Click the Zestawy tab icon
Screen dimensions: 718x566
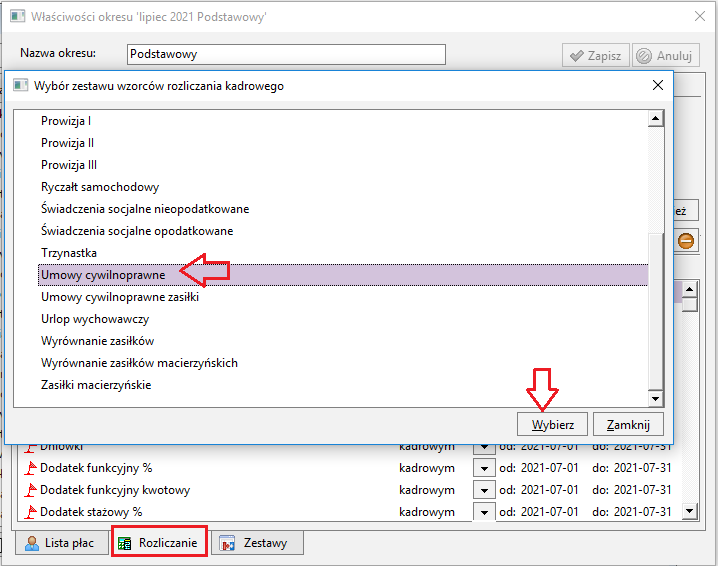(x=228, y=543)
